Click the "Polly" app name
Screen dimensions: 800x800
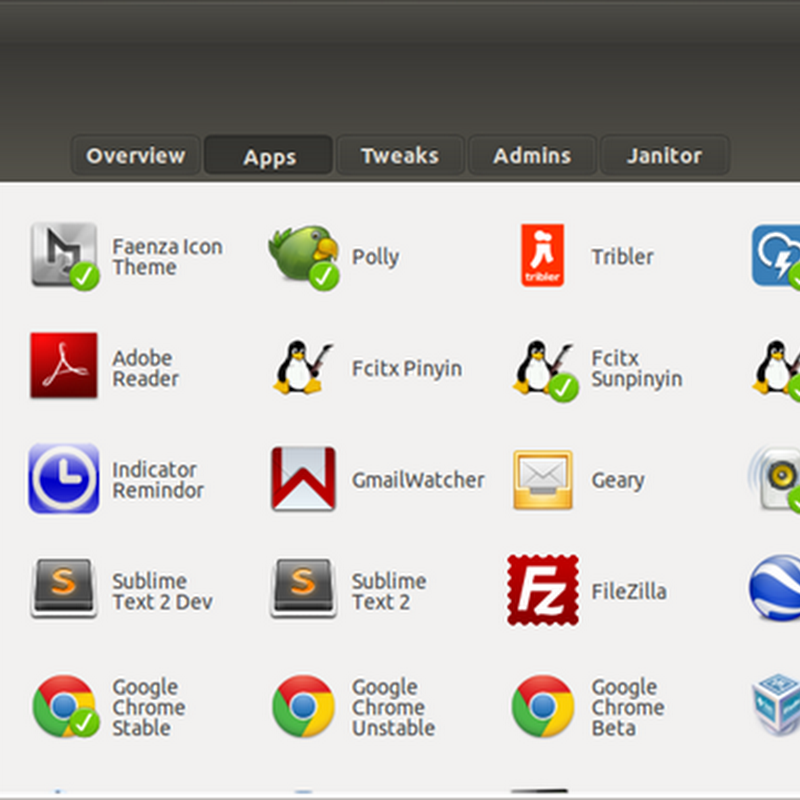[376, 257]
